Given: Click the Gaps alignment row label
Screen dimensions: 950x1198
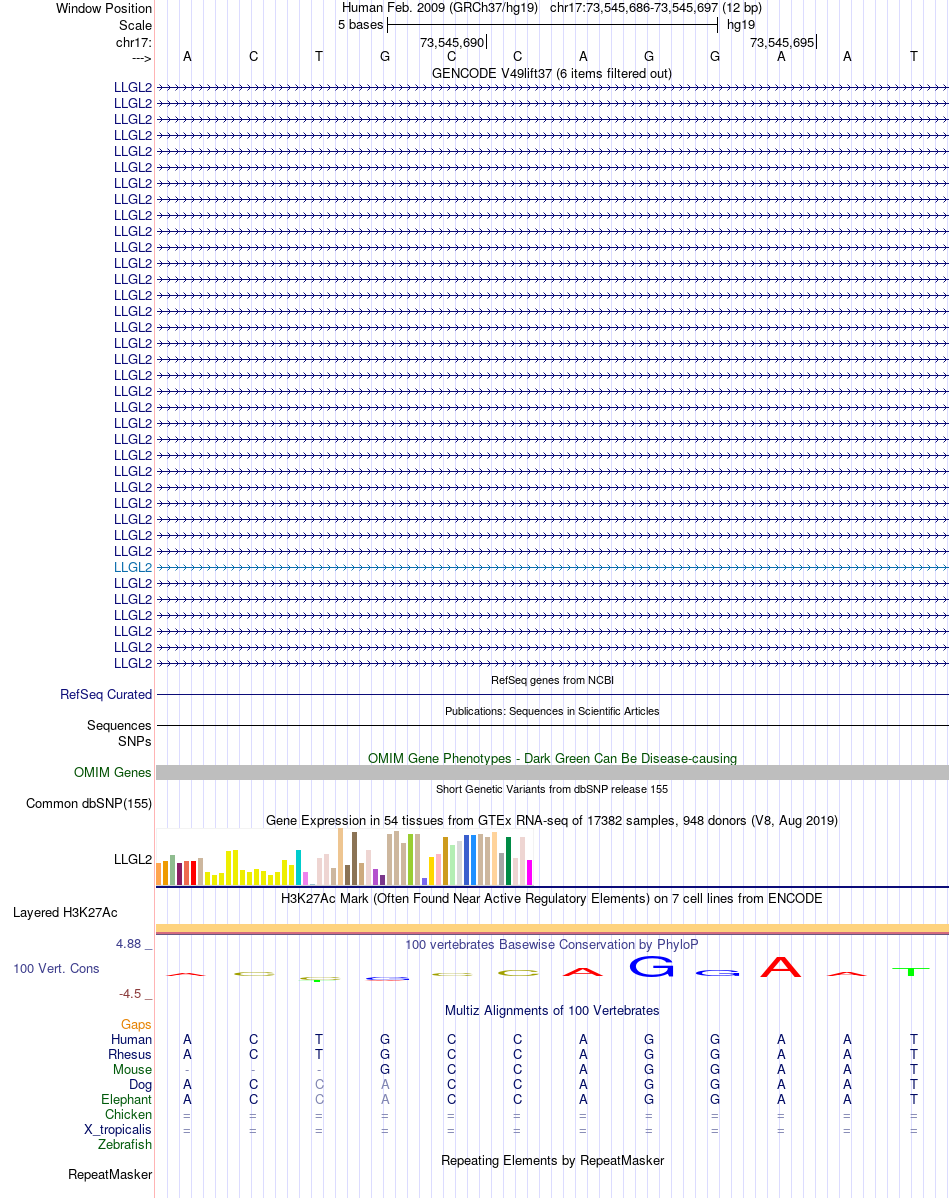Looking at the screenshot, I should (x=136, y=1025).
